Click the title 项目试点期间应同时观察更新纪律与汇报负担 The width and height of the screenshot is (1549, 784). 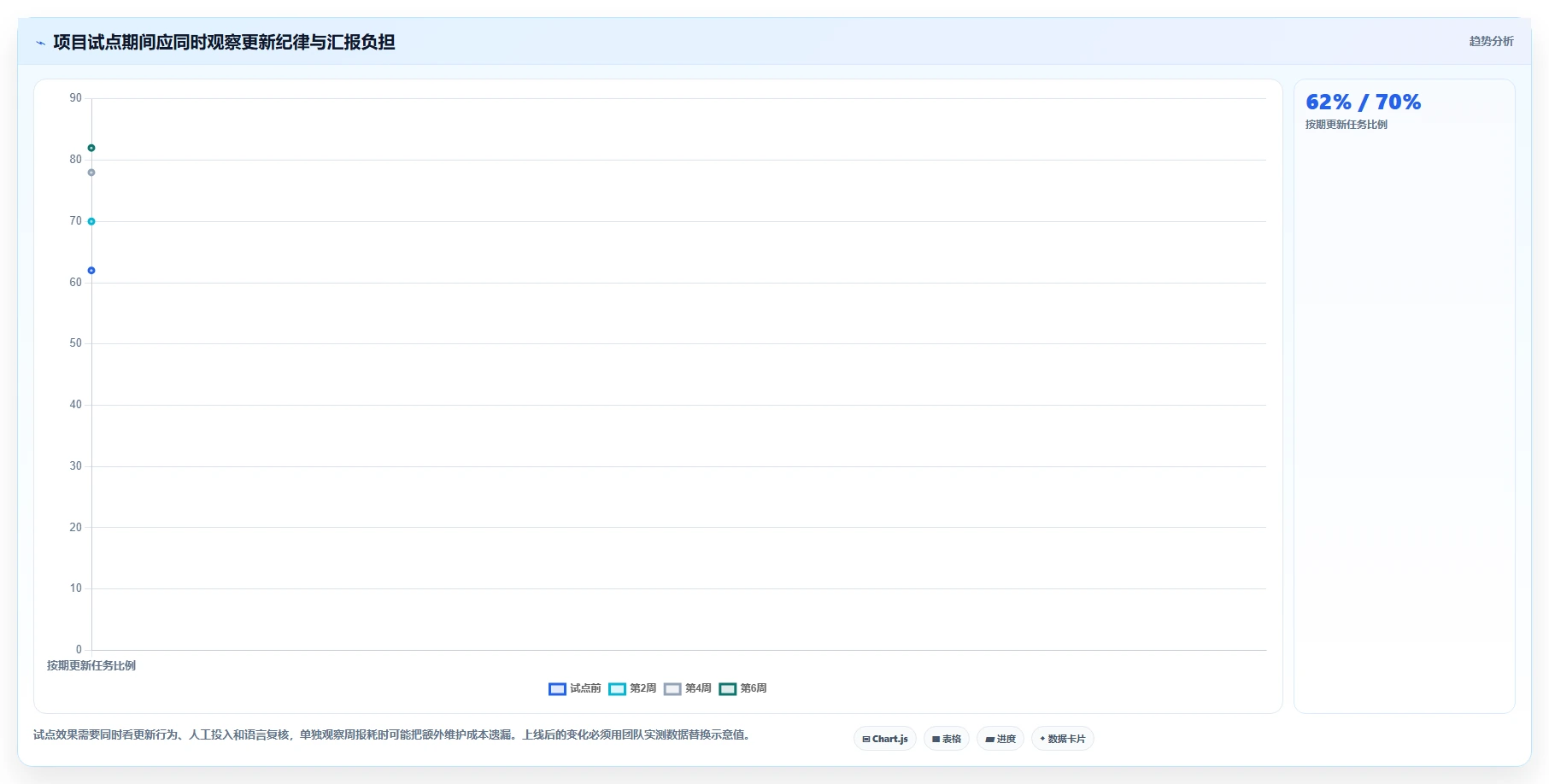[x=224, y=42]
